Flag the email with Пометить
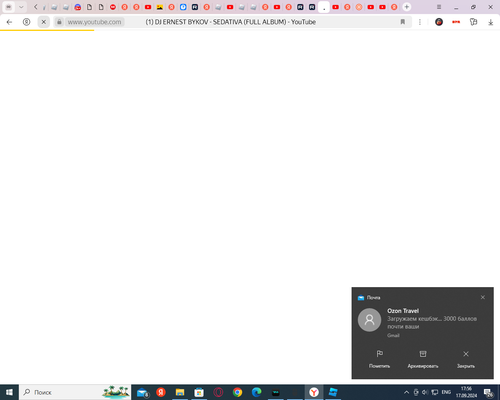Screen dimensions: 500x400 coord(379,359)
